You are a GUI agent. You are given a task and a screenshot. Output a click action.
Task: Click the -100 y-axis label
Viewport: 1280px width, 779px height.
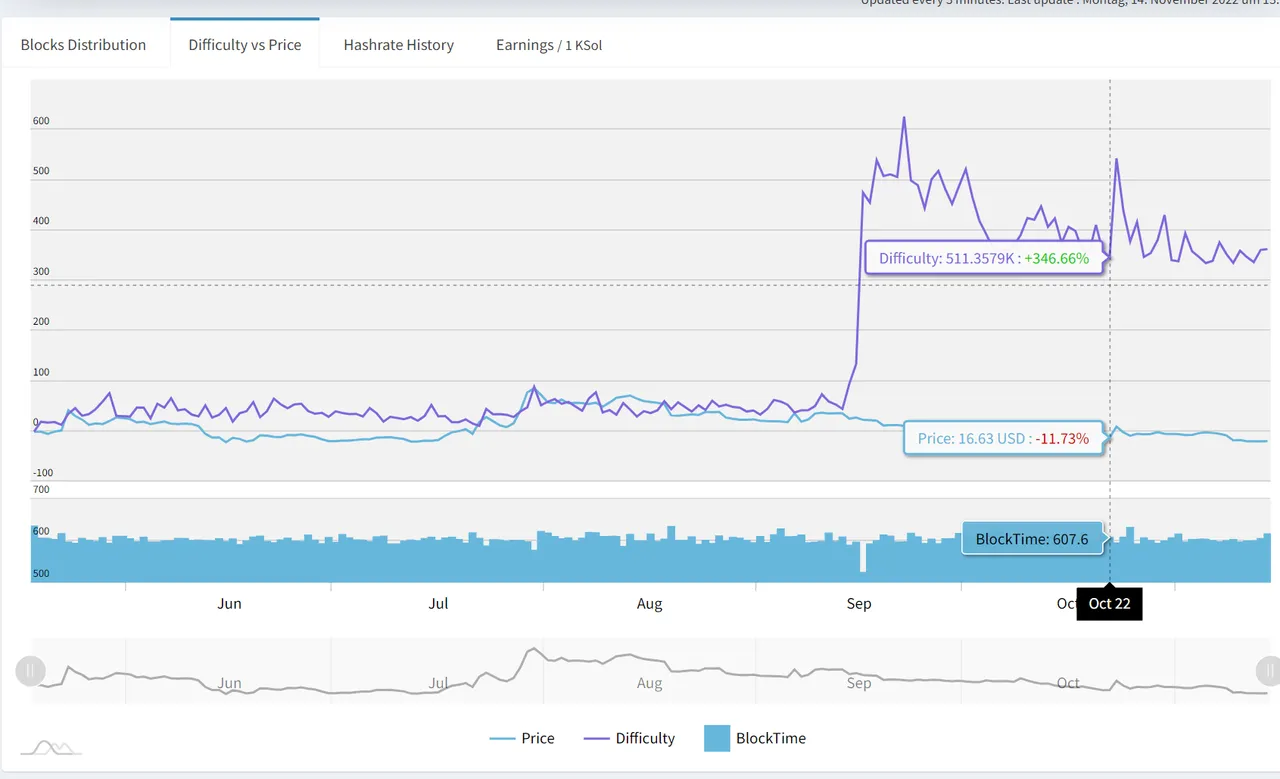pos(43,473)
